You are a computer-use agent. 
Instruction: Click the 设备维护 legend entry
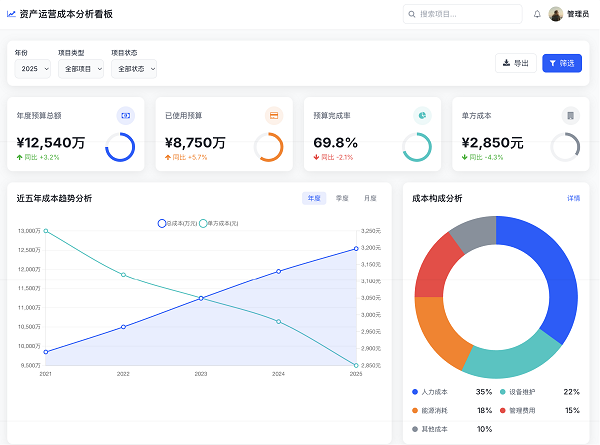click(x=540, y=392)
